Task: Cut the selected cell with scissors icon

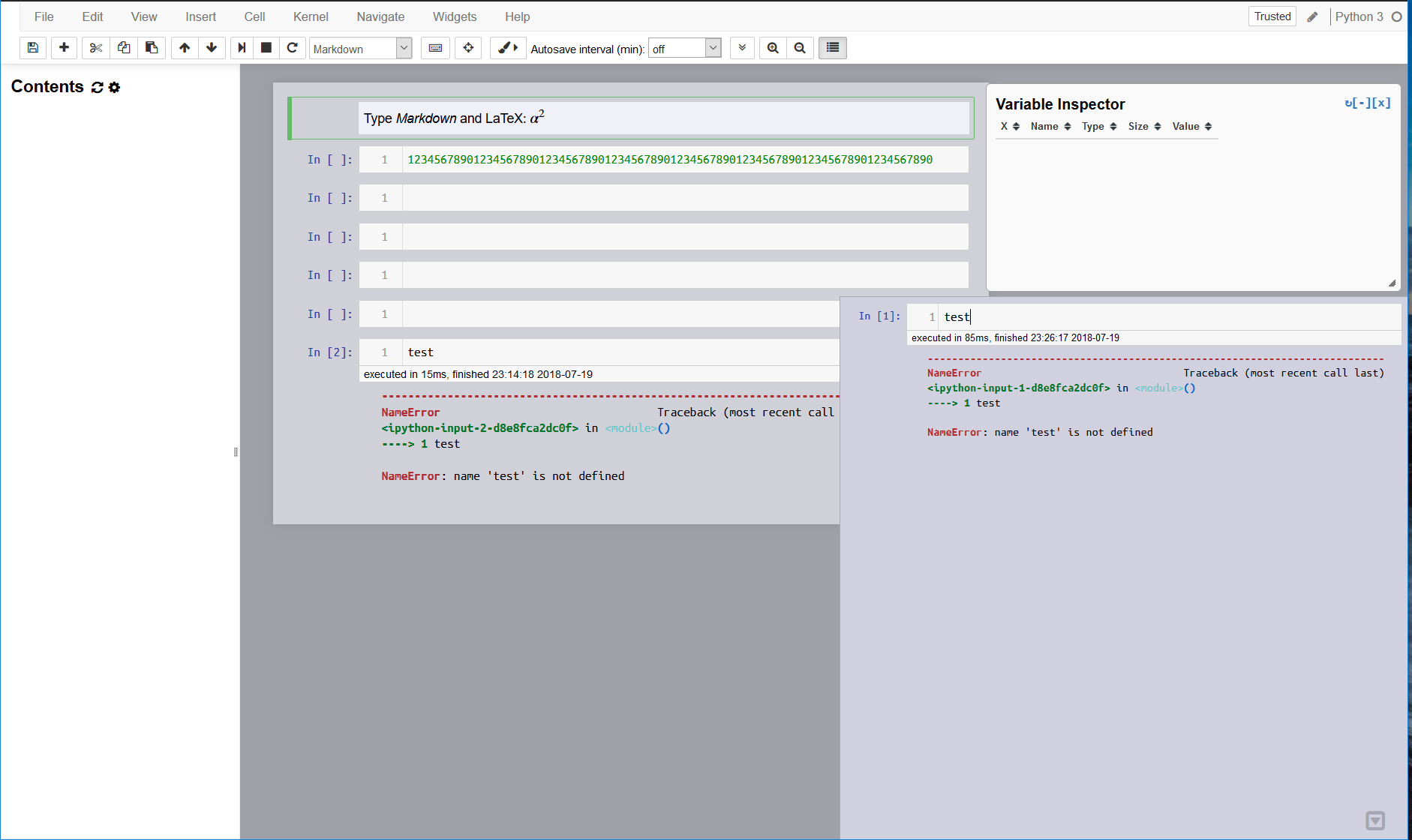Action: pos(95,47)
